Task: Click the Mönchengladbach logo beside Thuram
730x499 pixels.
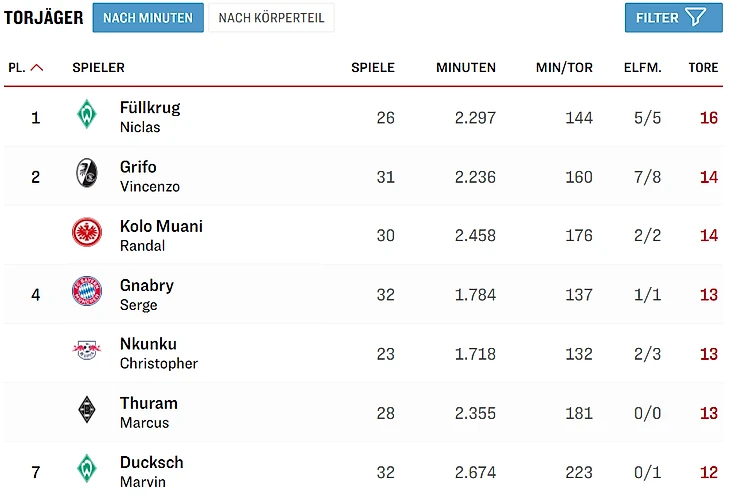Action: coord(87,411)
